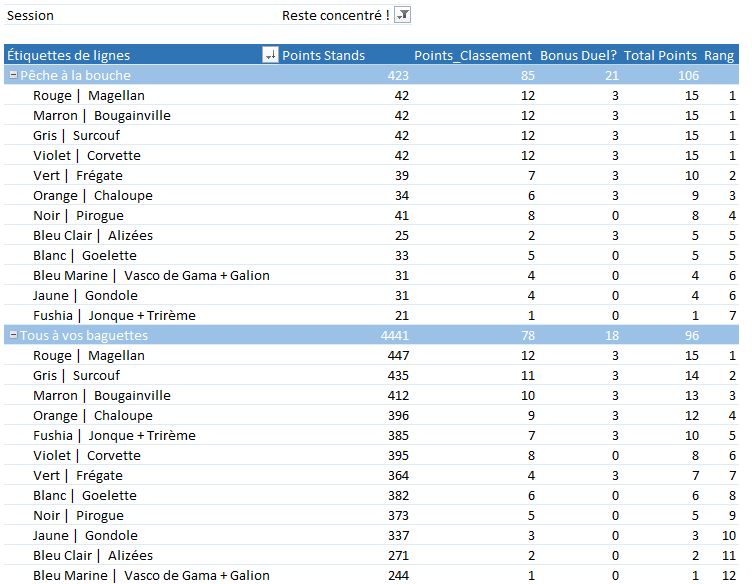The height and width of the screenshot is (584, 752).
Task: Select the Points_Classement column header
Action: point(473,55)
